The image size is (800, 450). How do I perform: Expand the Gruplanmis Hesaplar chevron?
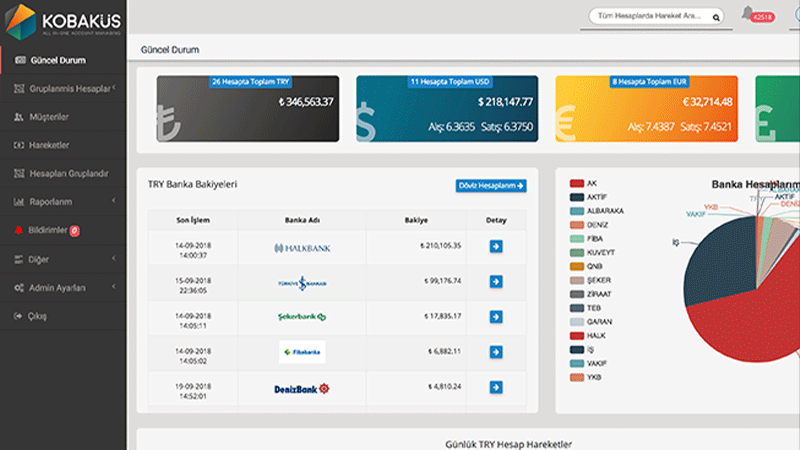tap(114, 88)
